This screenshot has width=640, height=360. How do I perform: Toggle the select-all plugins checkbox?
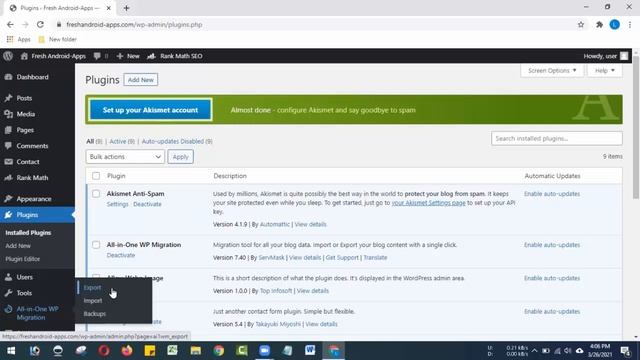[x=96, y=176]
